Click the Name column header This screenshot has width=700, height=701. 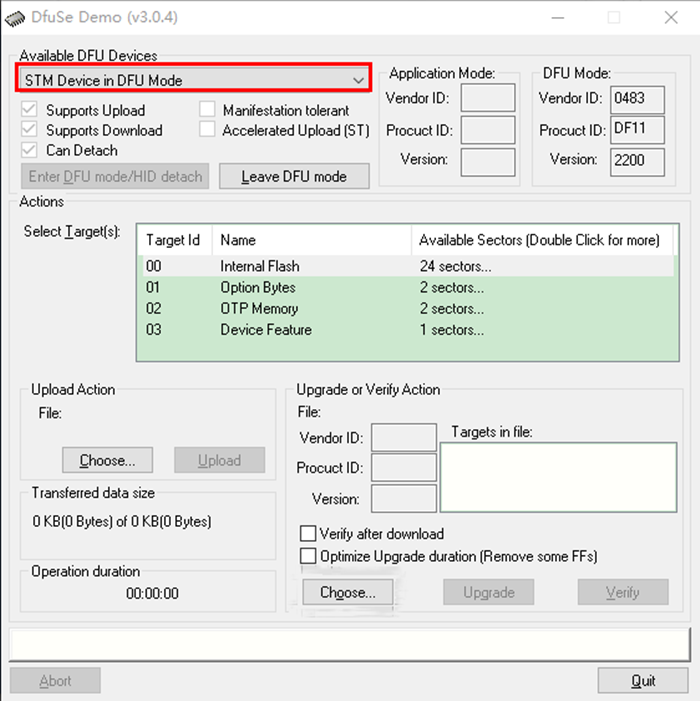(x=312, y=240)
